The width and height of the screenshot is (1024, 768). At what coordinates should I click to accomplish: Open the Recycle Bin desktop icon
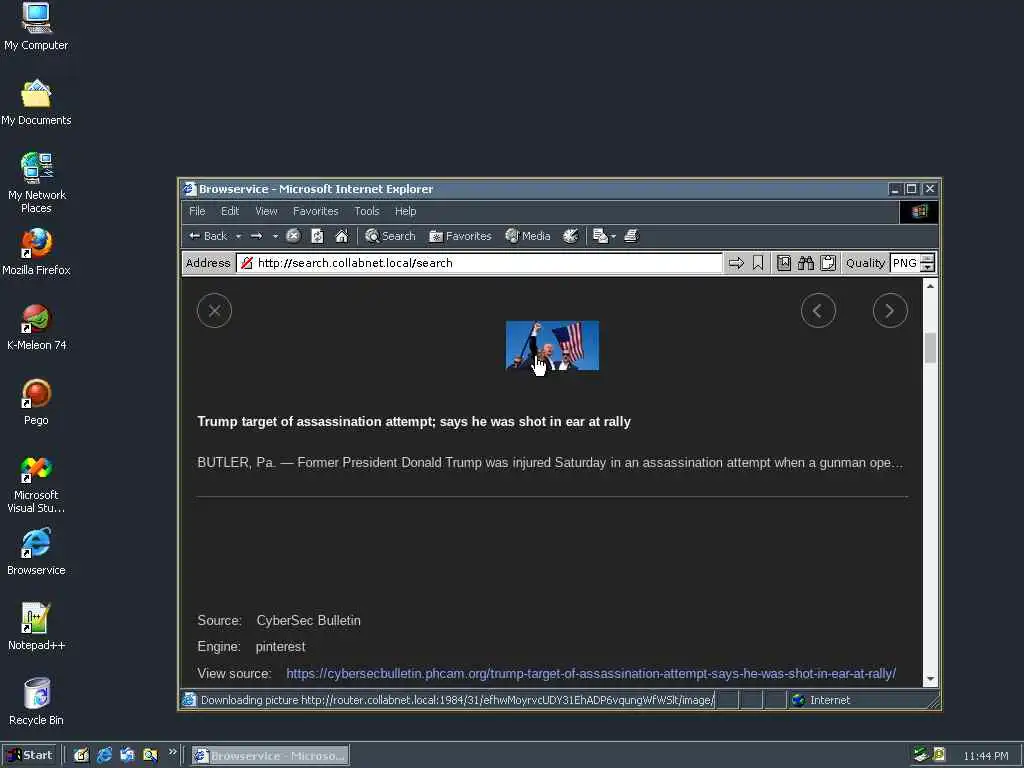(36, 702)
